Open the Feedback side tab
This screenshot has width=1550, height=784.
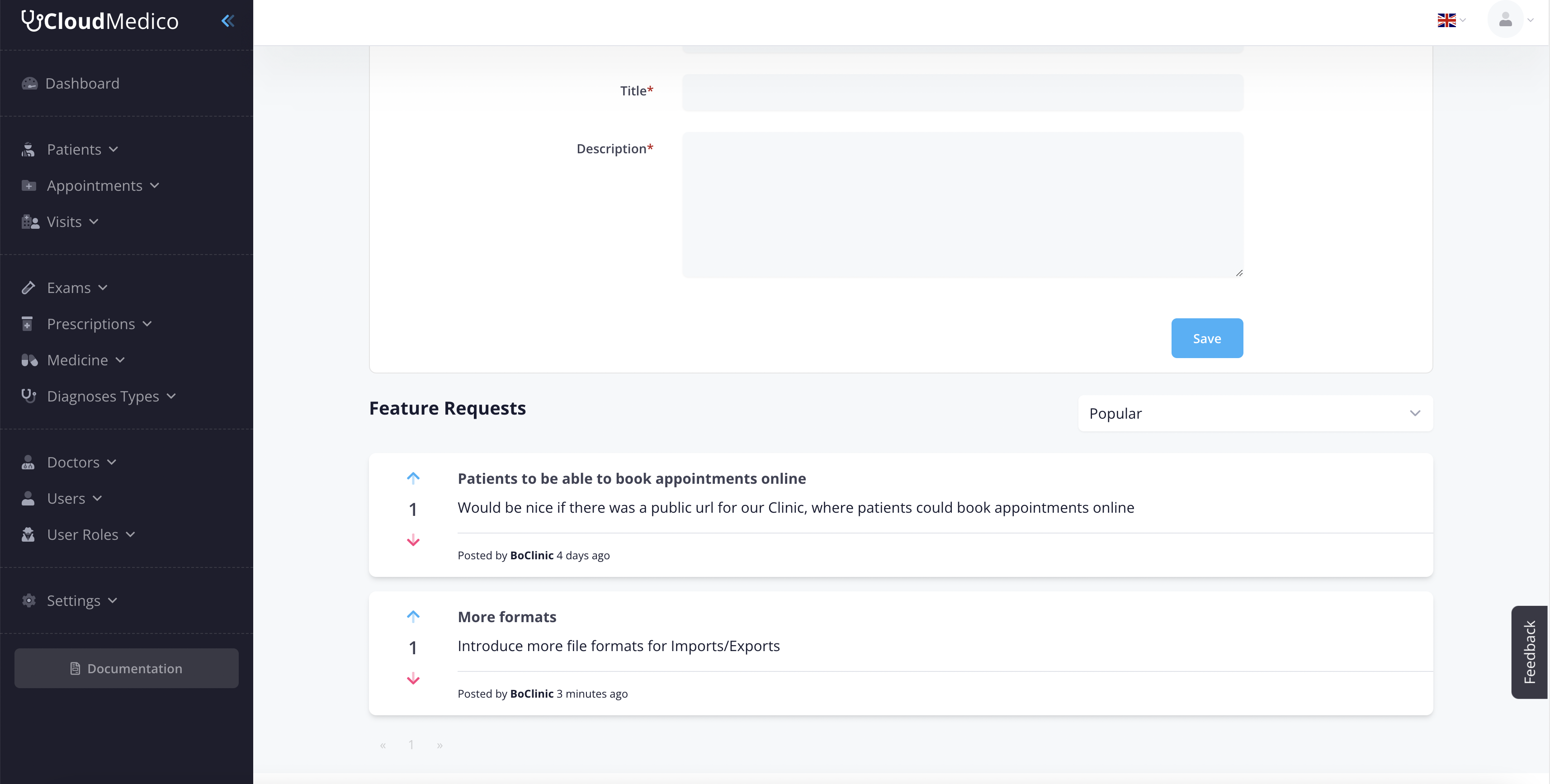pos(1530,652)
